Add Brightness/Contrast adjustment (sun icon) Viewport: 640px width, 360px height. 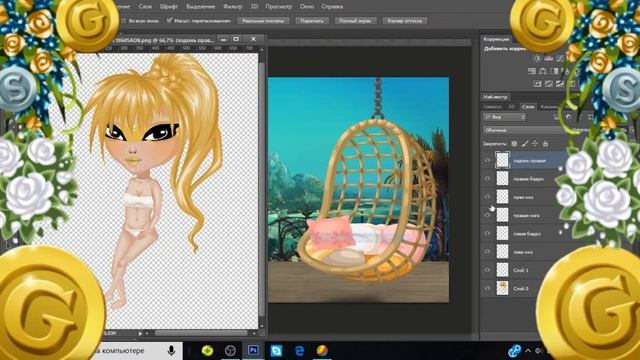(537, 59)
